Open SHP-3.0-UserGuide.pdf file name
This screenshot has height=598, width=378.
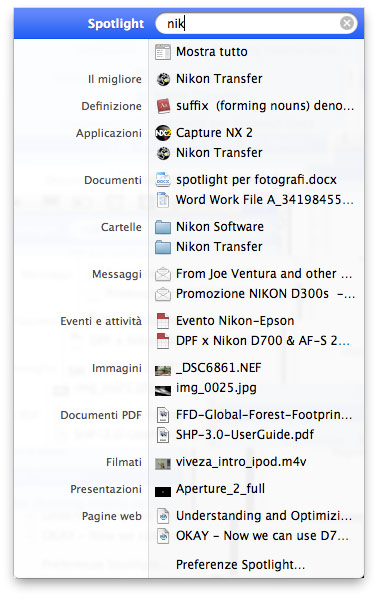(x=245, y=435)
